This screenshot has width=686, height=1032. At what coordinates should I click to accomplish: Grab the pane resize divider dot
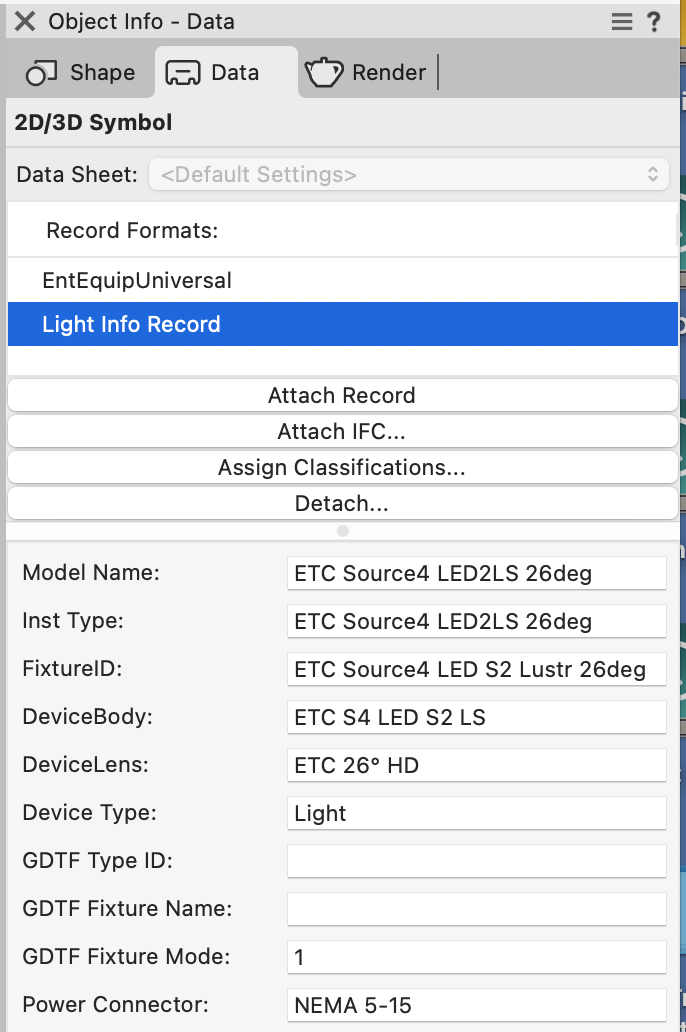tap(343, 531)
